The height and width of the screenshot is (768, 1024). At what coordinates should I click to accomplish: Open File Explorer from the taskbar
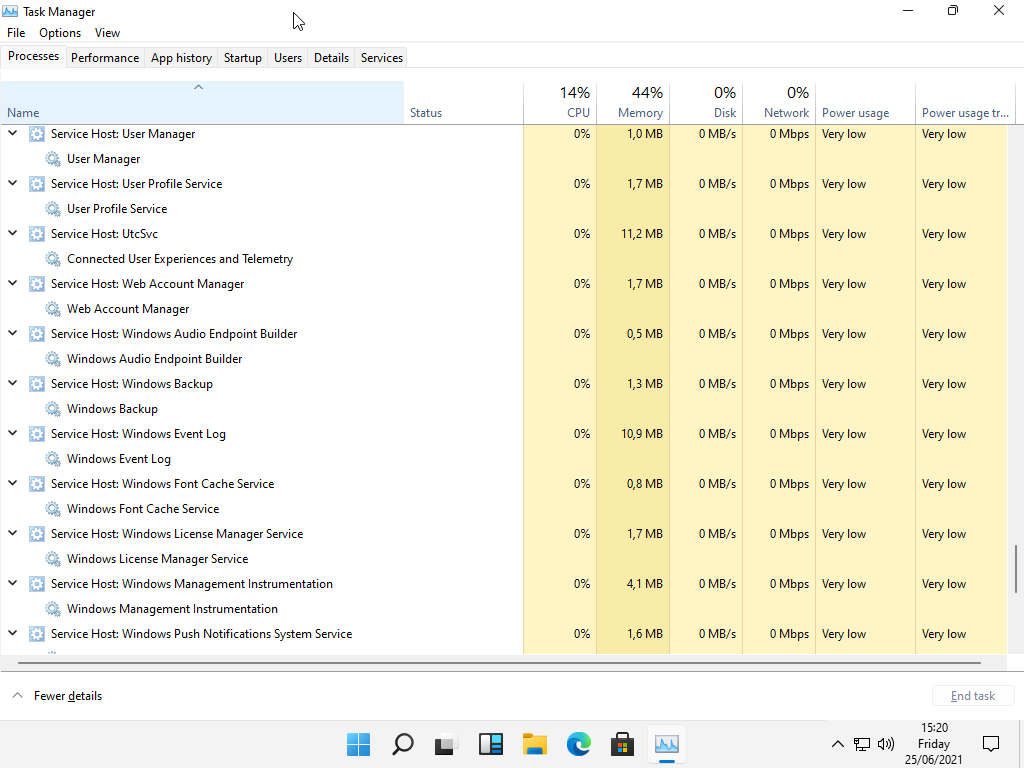(535, 744)
